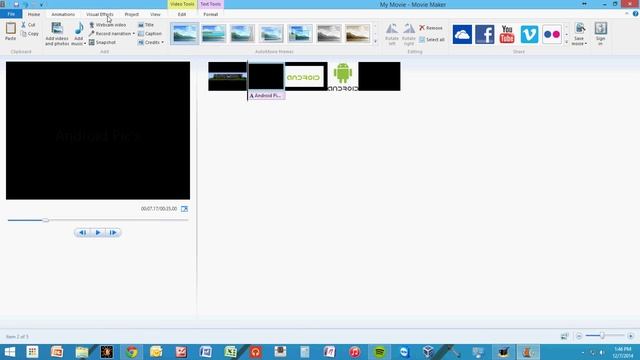Open the Video Tools Edit tab
Image resolution: width=640 pixels, height=360 pixels.
[182, 14]
